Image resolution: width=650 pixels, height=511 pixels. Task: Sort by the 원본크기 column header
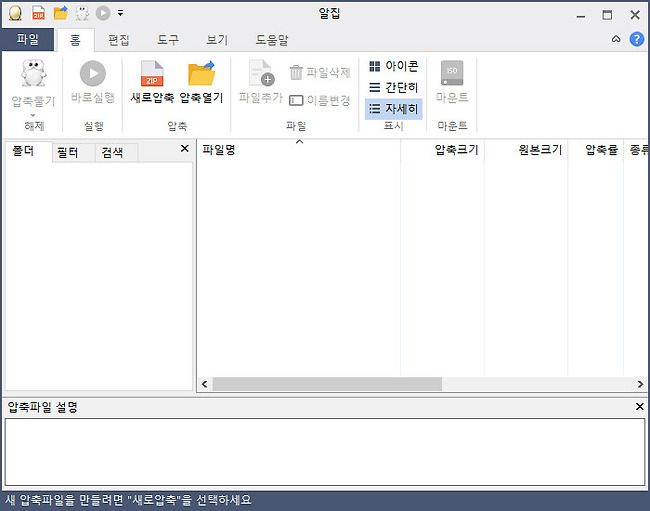(526, 150)
